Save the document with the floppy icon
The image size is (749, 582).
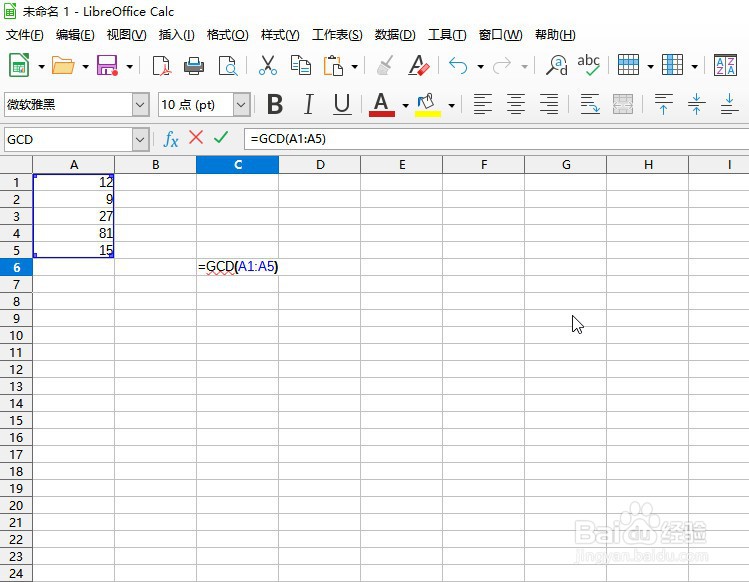tap(107, 65)
